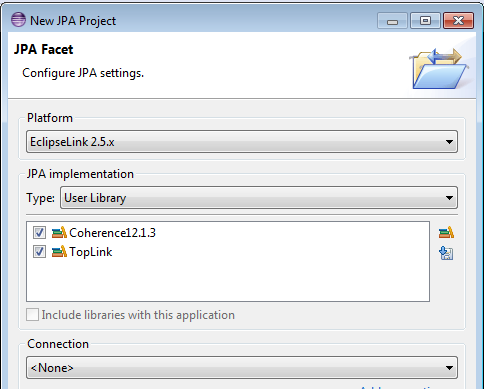The height and width of the screenshot is (389, 484).
Task: Click the Platform group label
Action: click(50, 118)
